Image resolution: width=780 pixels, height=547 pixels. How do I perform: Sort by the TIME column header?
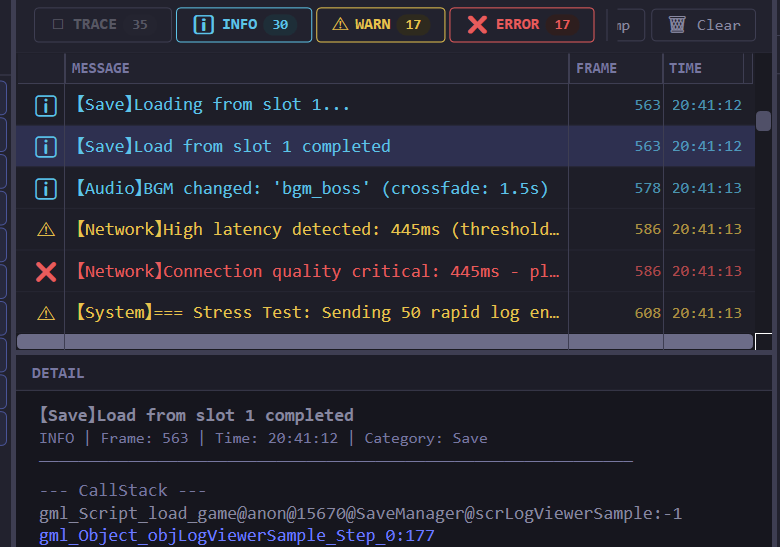[686, 68]
